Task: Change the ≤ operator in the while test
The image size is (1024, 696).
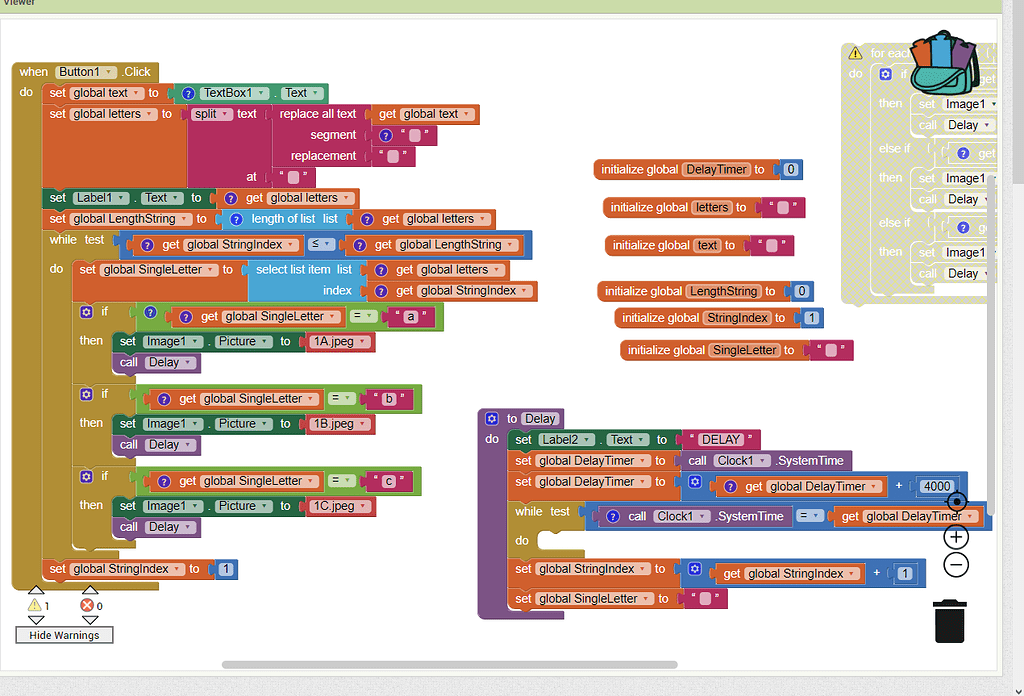Action: 324,244
